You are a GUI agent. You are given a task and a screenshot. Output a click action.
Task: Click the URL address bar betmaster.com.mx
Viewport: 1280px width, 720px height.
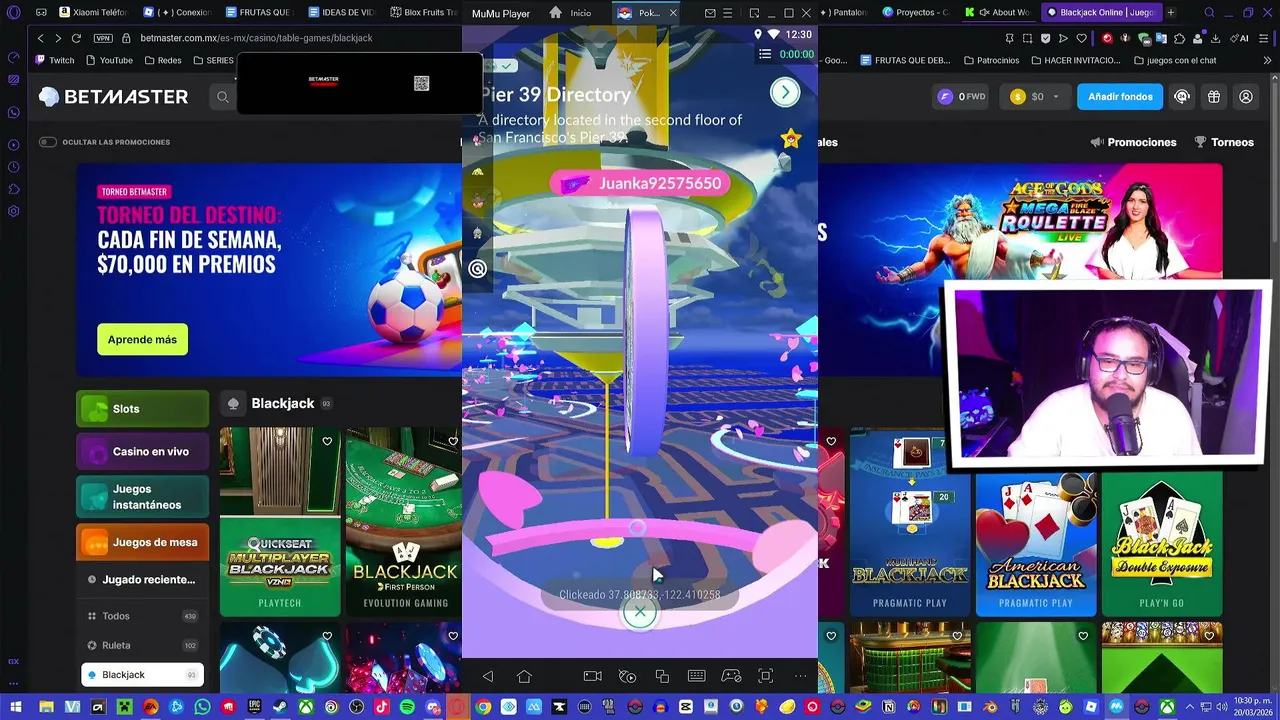(256, 38)
